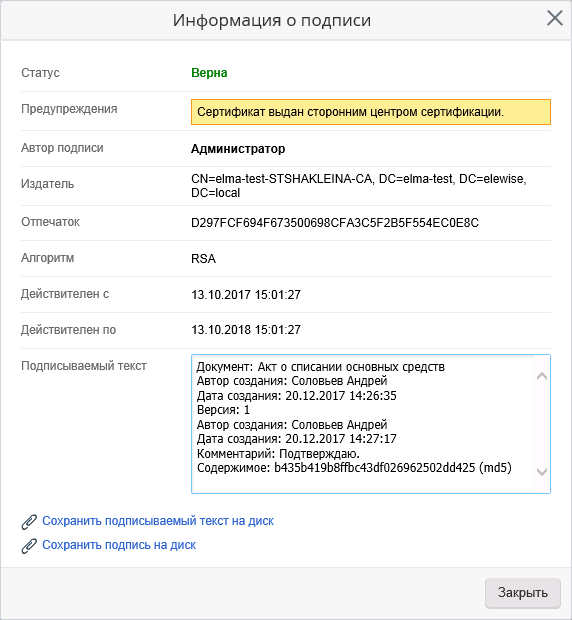572x620 pixels.
Task: Click the paperclip icon beside save signed text
Action: coord(29,522)
